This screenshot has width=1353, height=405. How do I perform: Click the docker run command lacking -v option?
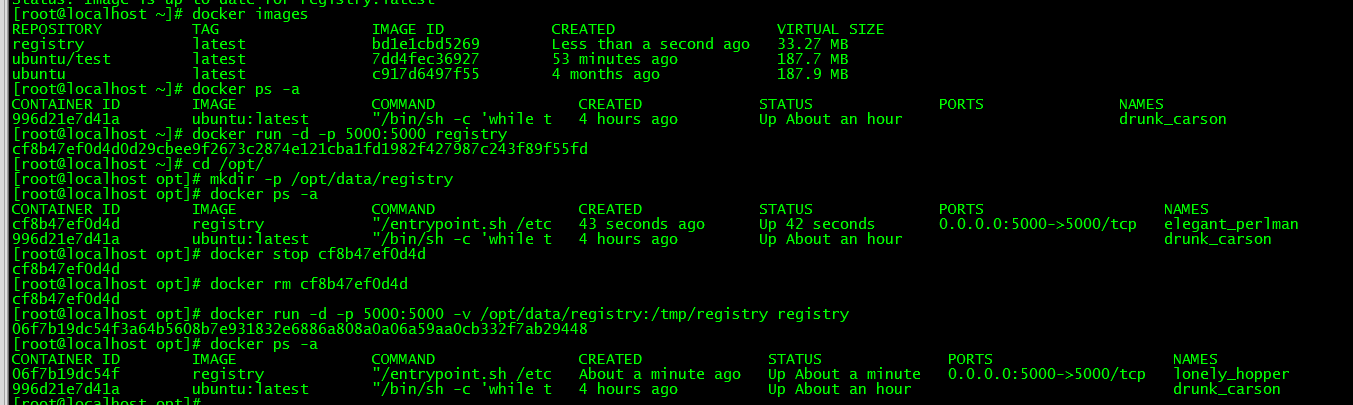350,134
